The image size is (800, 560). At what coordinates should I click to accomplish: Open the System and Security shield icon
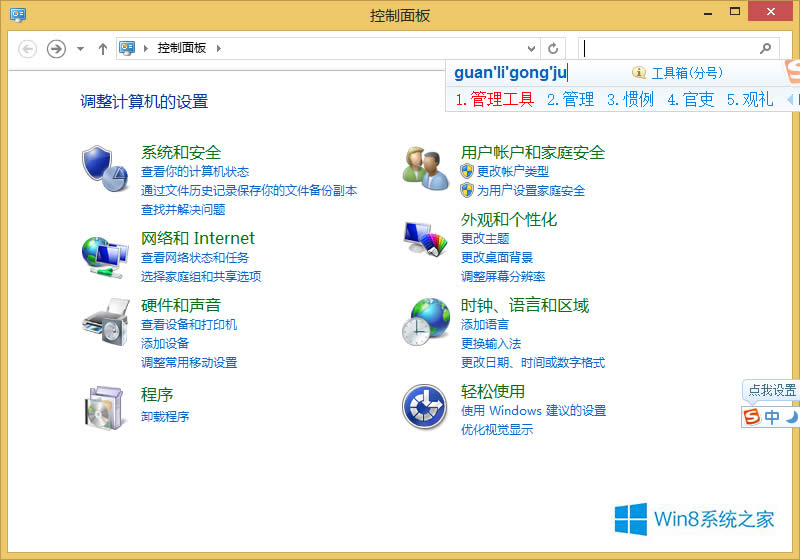pyautogui.click(x=106, y=168)
